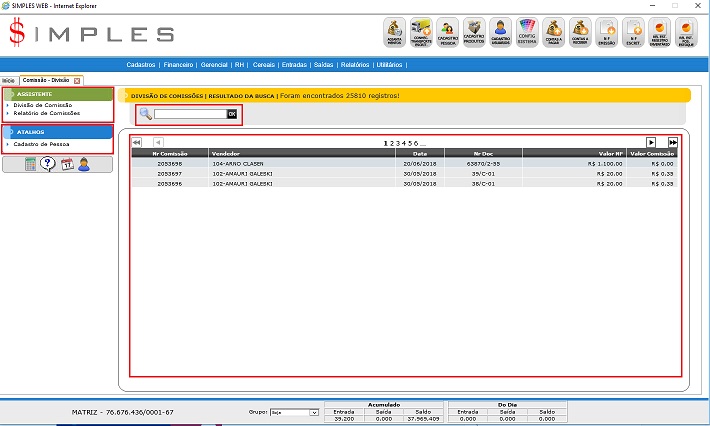The image size is (710, 426).
Task: Close the Comissão - Divisão tab
Action: point(78,80)
